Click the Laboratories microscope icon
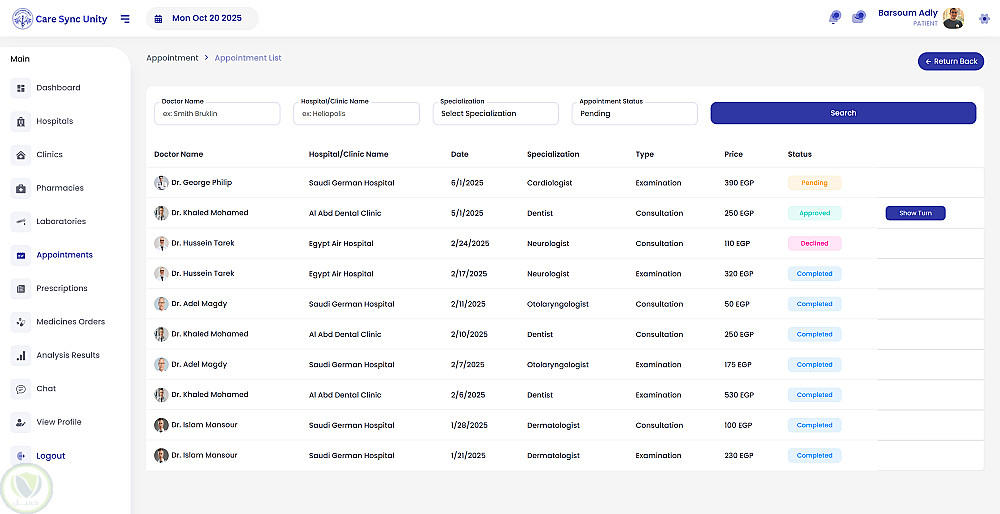Viewport: 1000px width, 514px height. coord(21,222)
